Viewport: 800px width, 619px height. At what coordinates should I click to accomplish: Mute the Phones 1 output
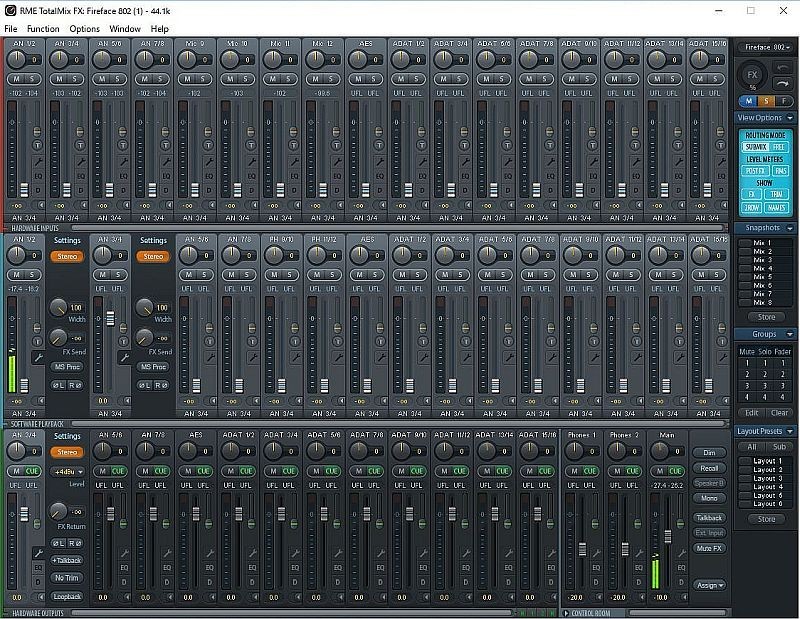575,471
